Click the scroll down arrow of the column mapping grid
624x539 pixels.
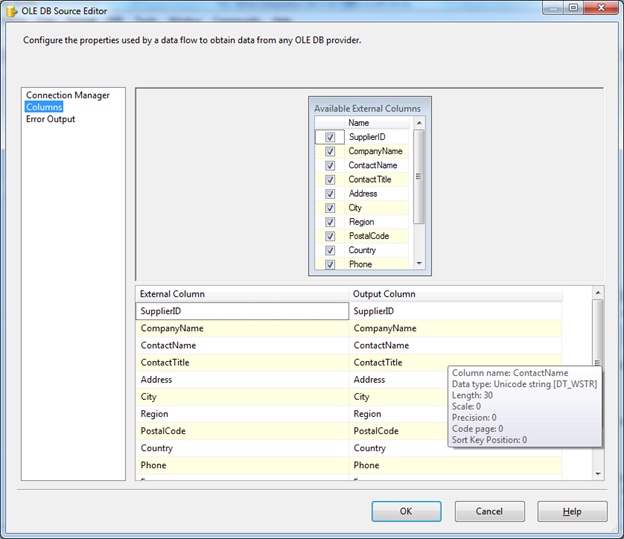pos(598,474)
